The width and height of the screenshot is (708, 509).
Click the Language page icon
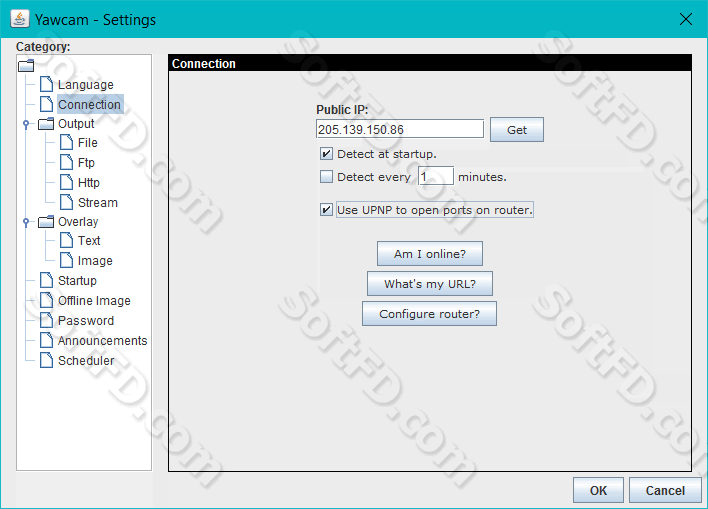47,84
